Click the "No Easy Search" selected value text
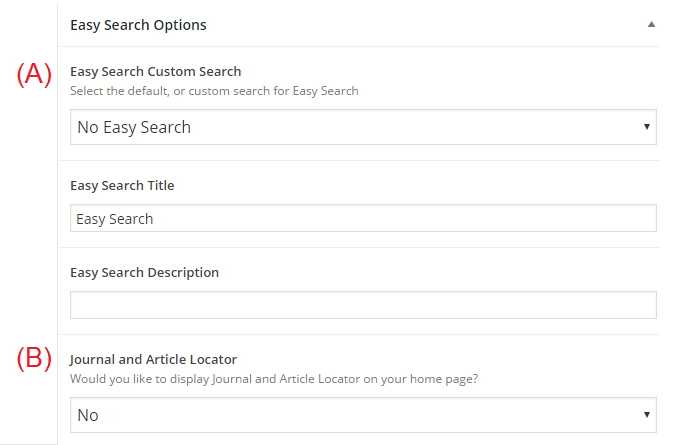The height and width of the screenshot is (445, 673). [x=134, y=127]
